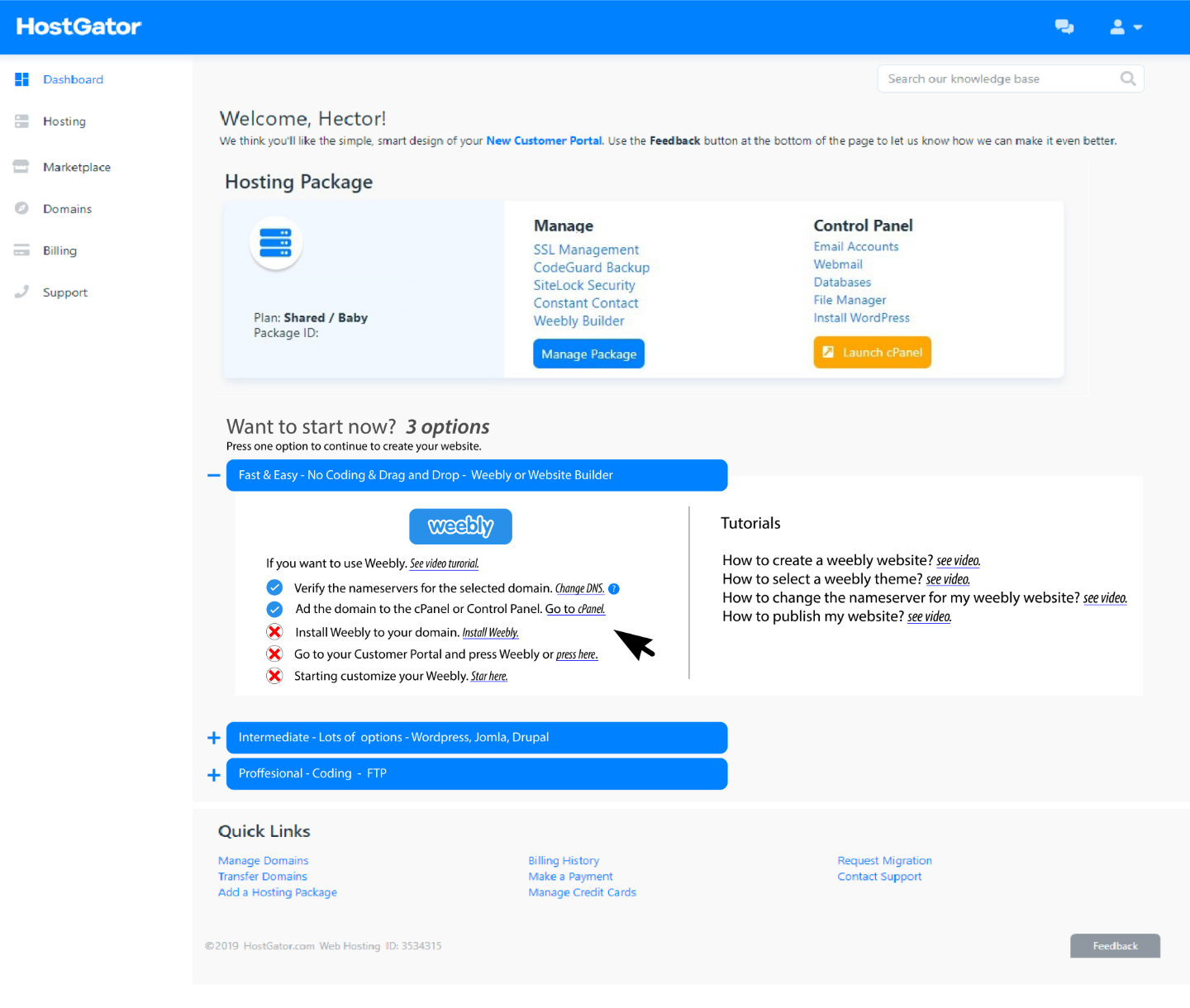The width and height of the screenshot is (1190, 1008).
Task: Open Email Accounts link
Action: pyautogui.click(x=856, y=246)
